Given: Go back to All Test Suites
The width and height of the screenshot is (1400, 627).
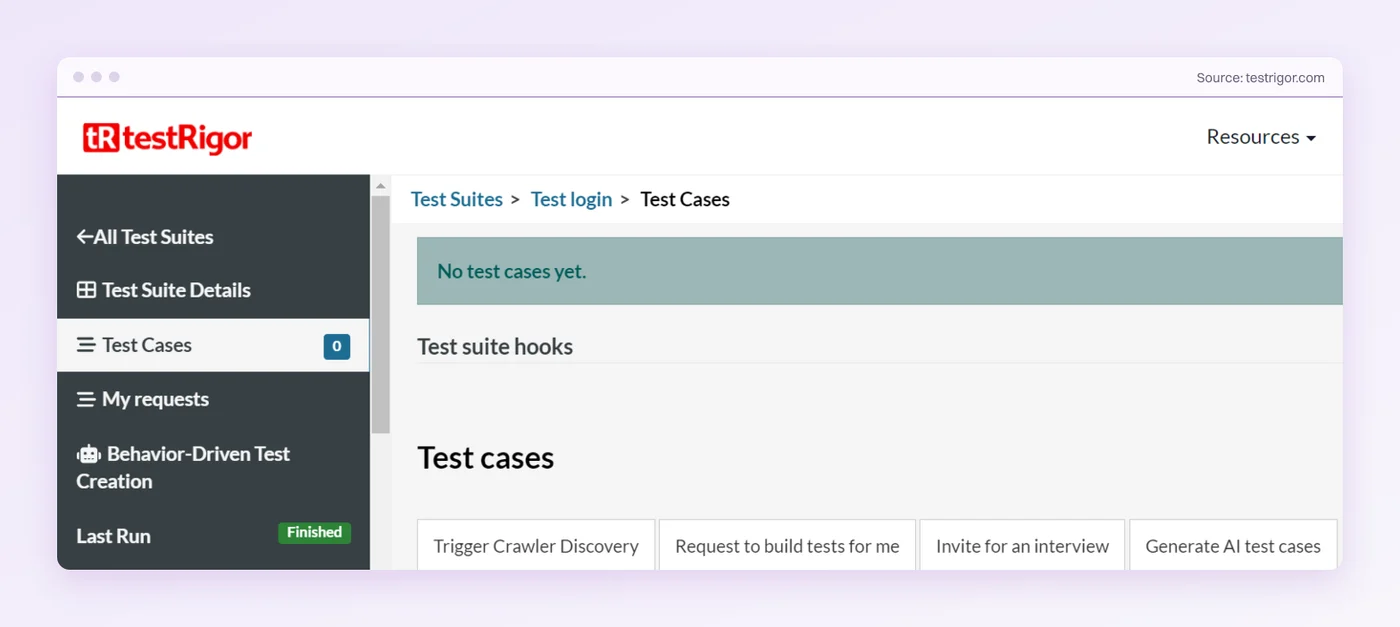Looking at the screenshot, I should (145, 237).
